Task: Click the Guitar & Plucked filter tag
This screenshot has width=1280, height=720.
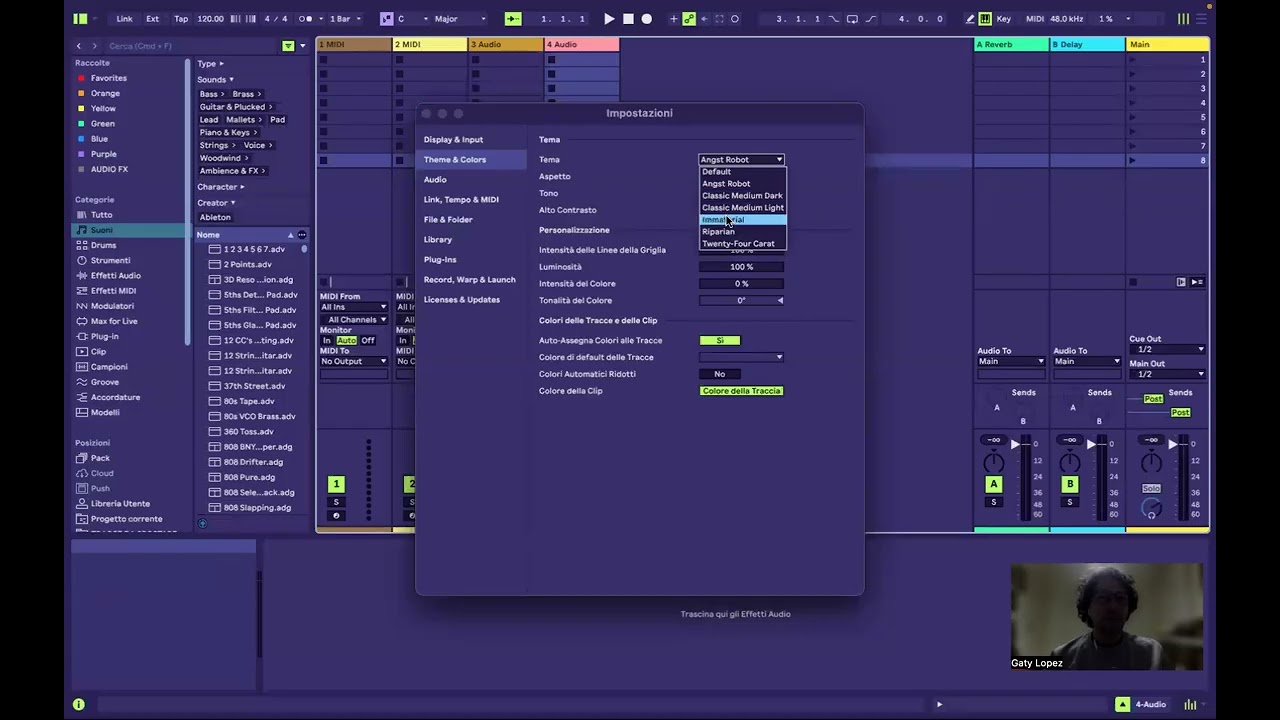Action: coord(235,107)
